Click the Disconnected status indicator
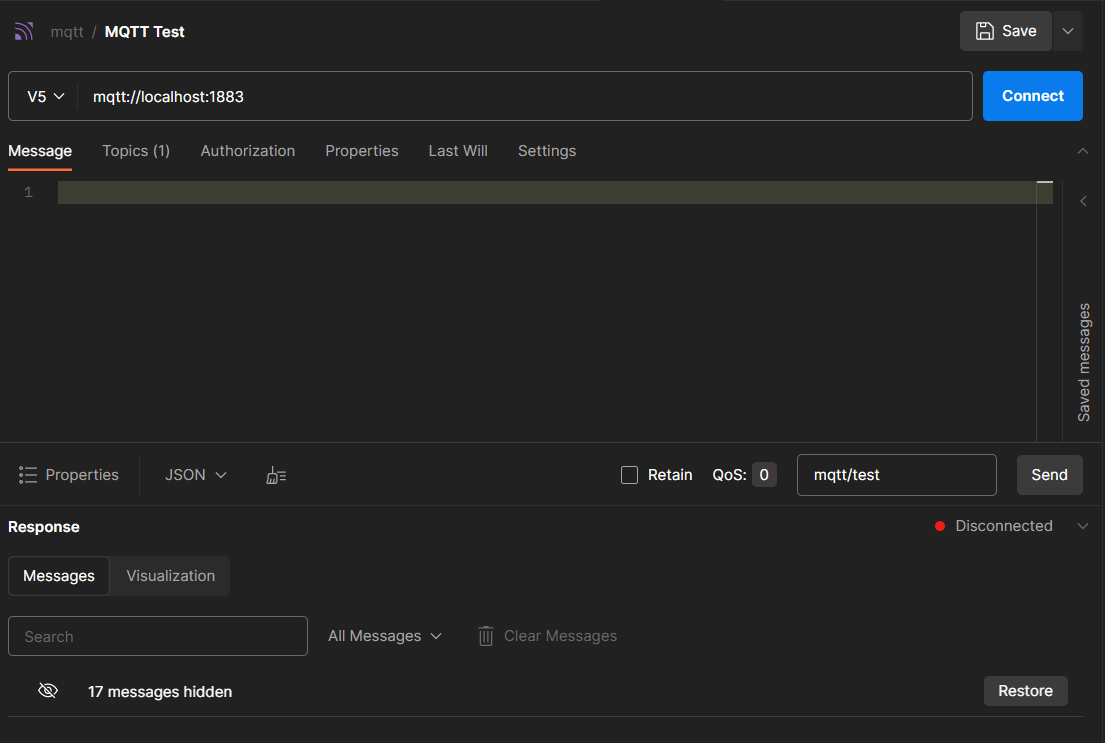This screenshot has height=743, width=1105. [994, 526]
